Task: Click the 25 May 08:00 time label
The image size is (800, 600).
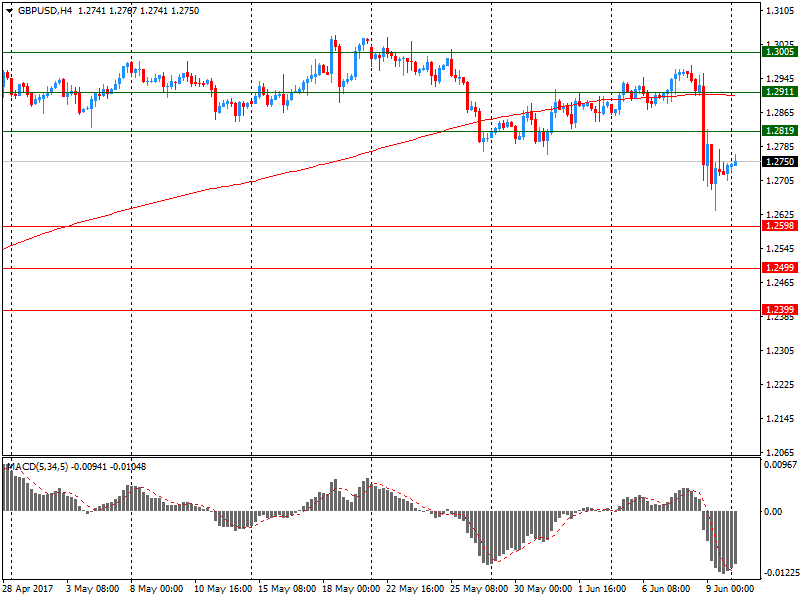Action: click(479, 589)
